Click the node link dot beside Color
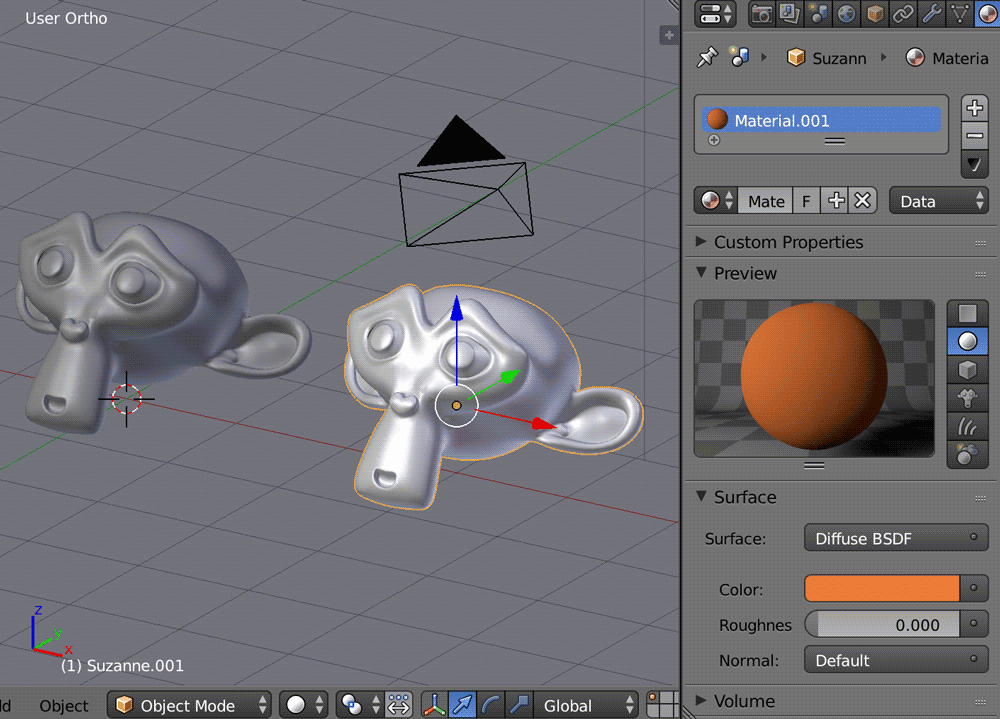Screen dimensions: 1000x719 click(974, 589)
